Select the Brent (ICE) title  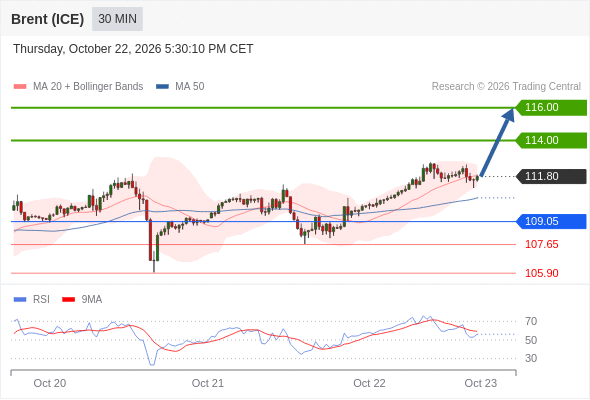[47, 19]
